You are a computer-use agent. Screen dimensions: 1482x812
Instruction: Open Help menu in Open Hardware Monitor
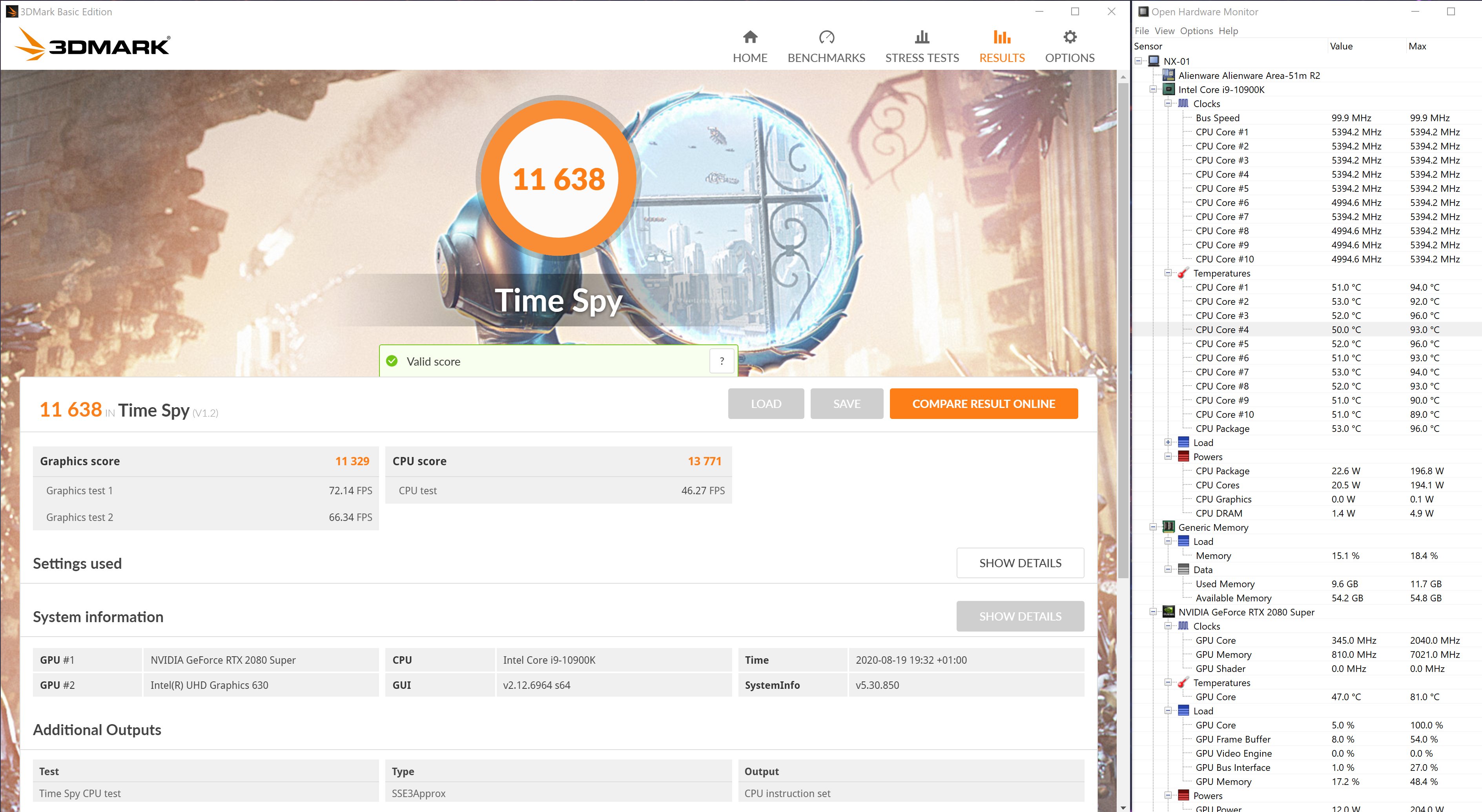[1228, 31]
